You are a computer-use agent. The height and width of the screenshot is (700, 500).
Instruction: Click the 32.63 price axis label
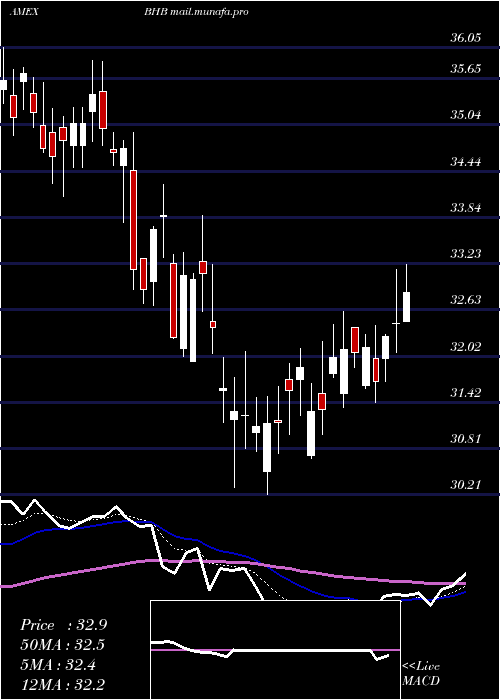tap(466, 300)
